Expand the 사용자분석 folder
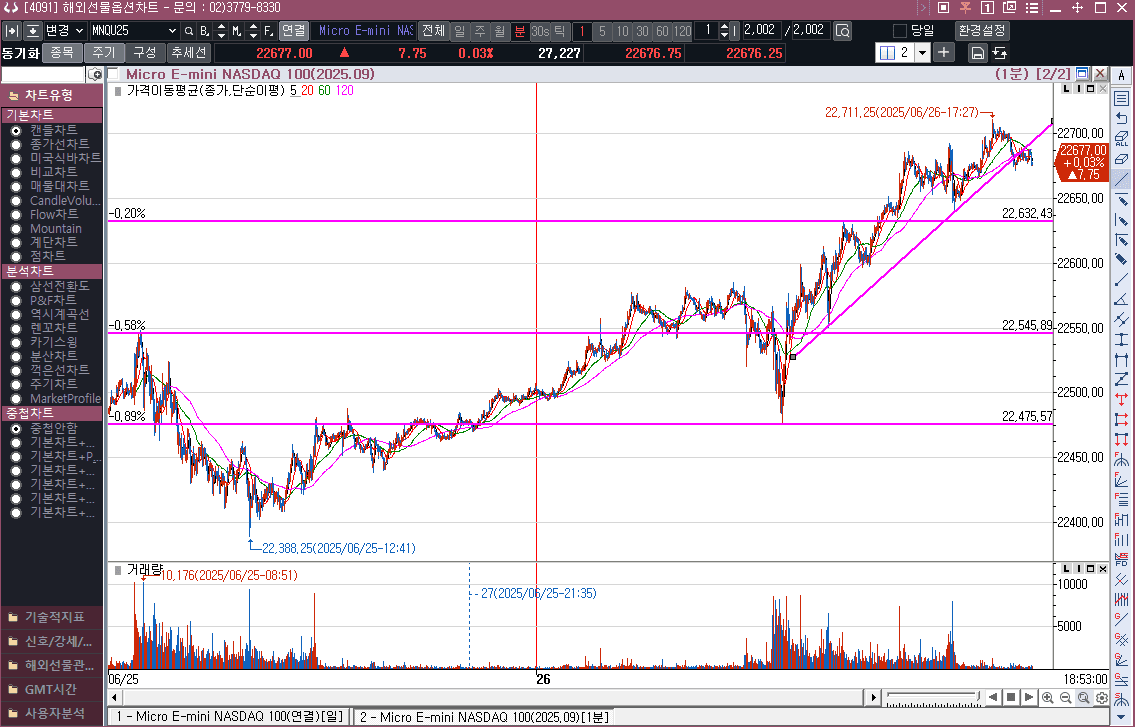This screenshot has height=727, width=1135. click(x=51, y=713)
